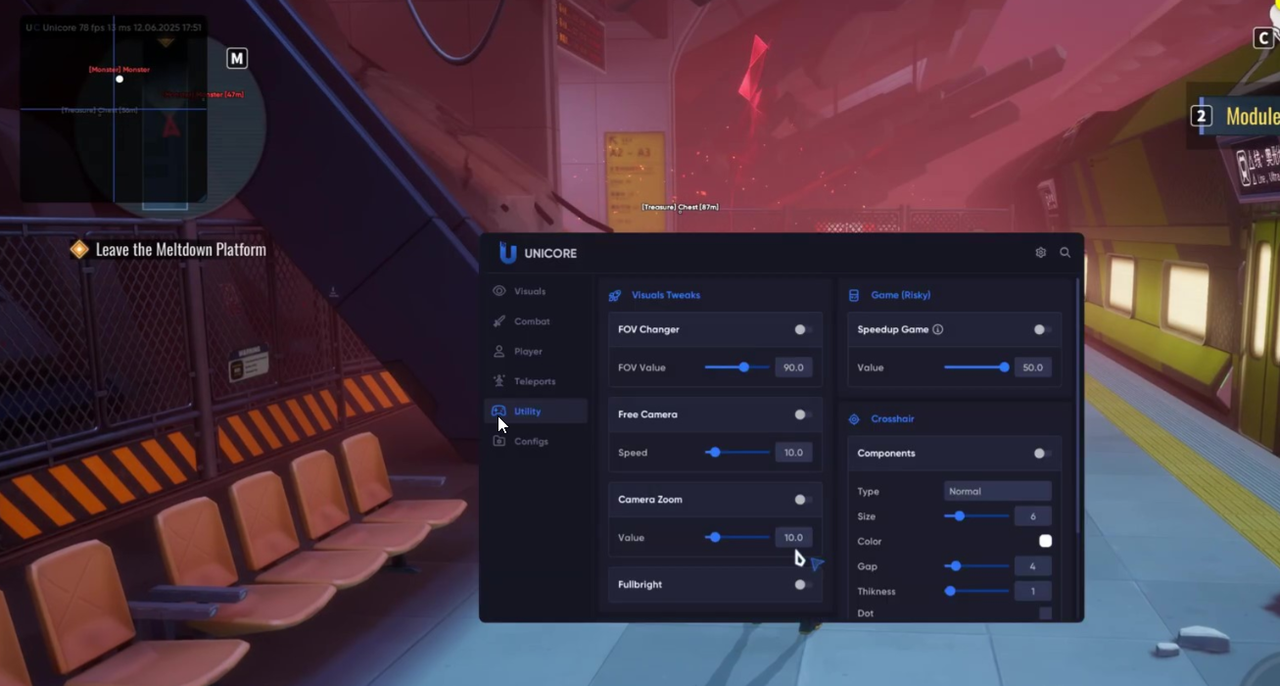Click the M map key icon
The height and width of the screenshot is (686, 1280).
pos(237,58)
